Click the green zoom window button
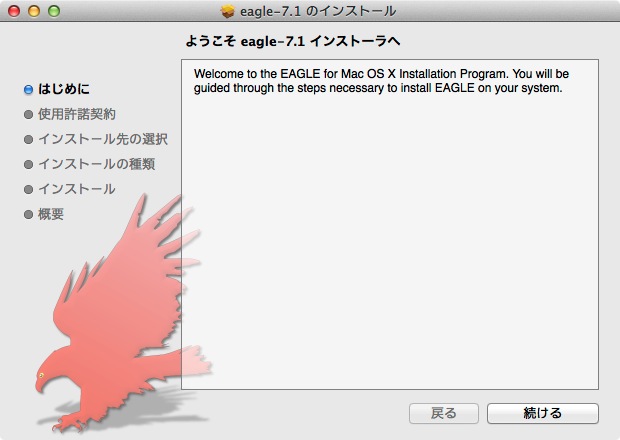Screen dimensions: 620x440 (54, 11)
